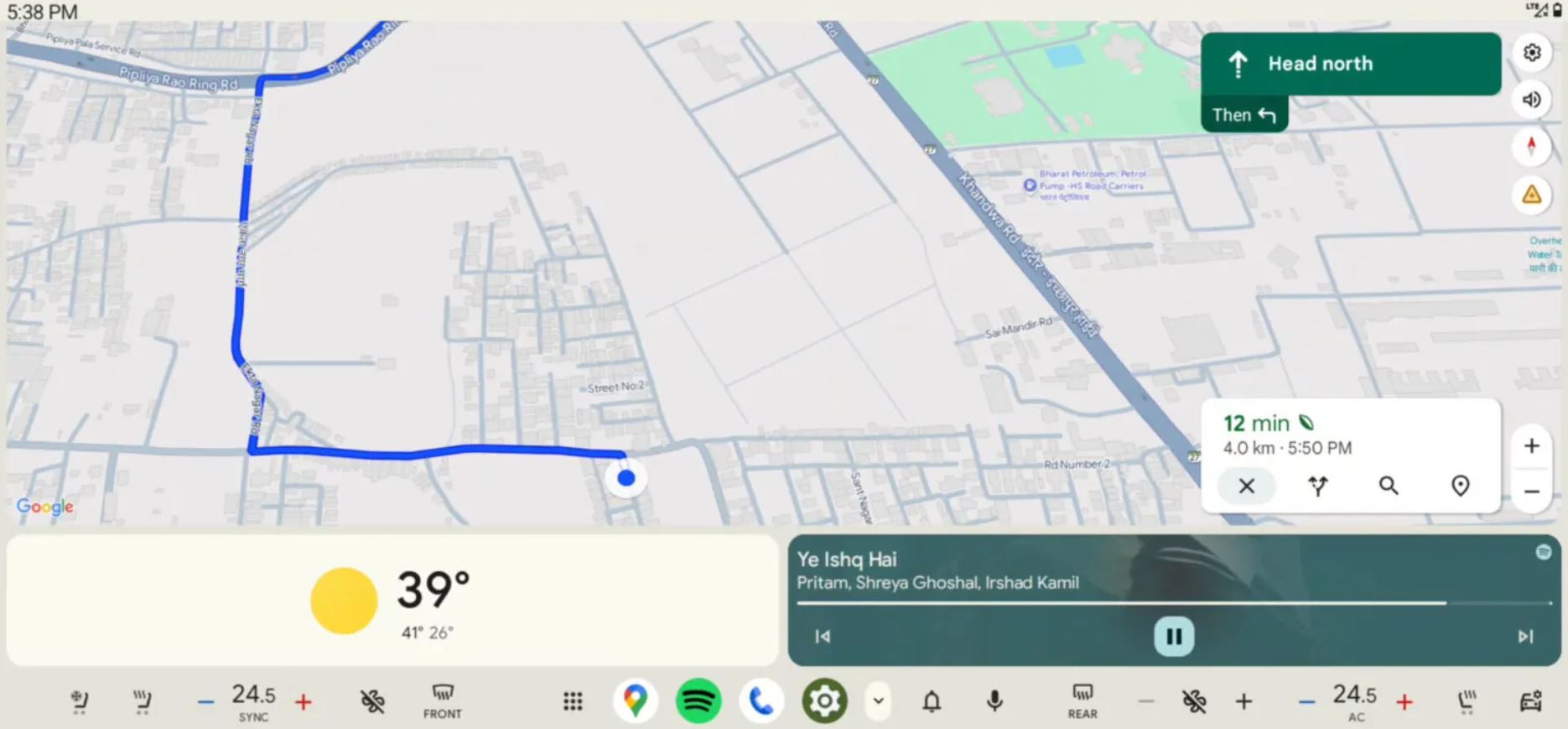Launch Spotify from the dock
The image size is (1568, 729).
[x=698, y=700]
